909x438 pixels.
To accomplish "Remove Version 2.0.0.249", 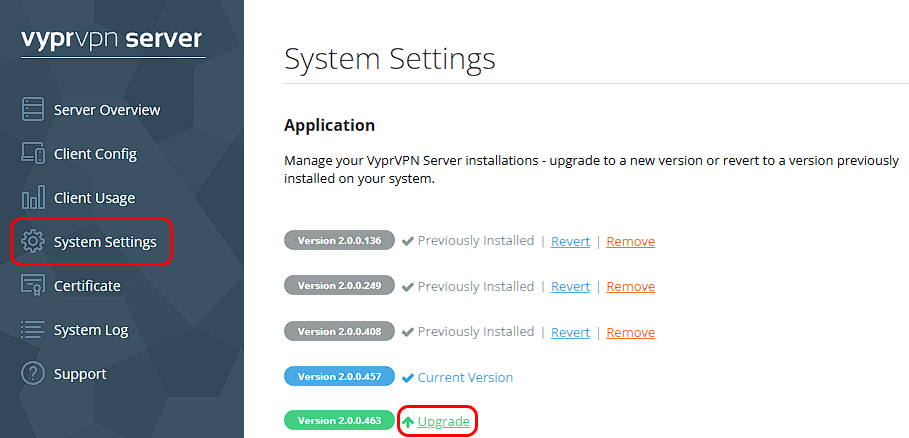I will [x=631, y=286].
